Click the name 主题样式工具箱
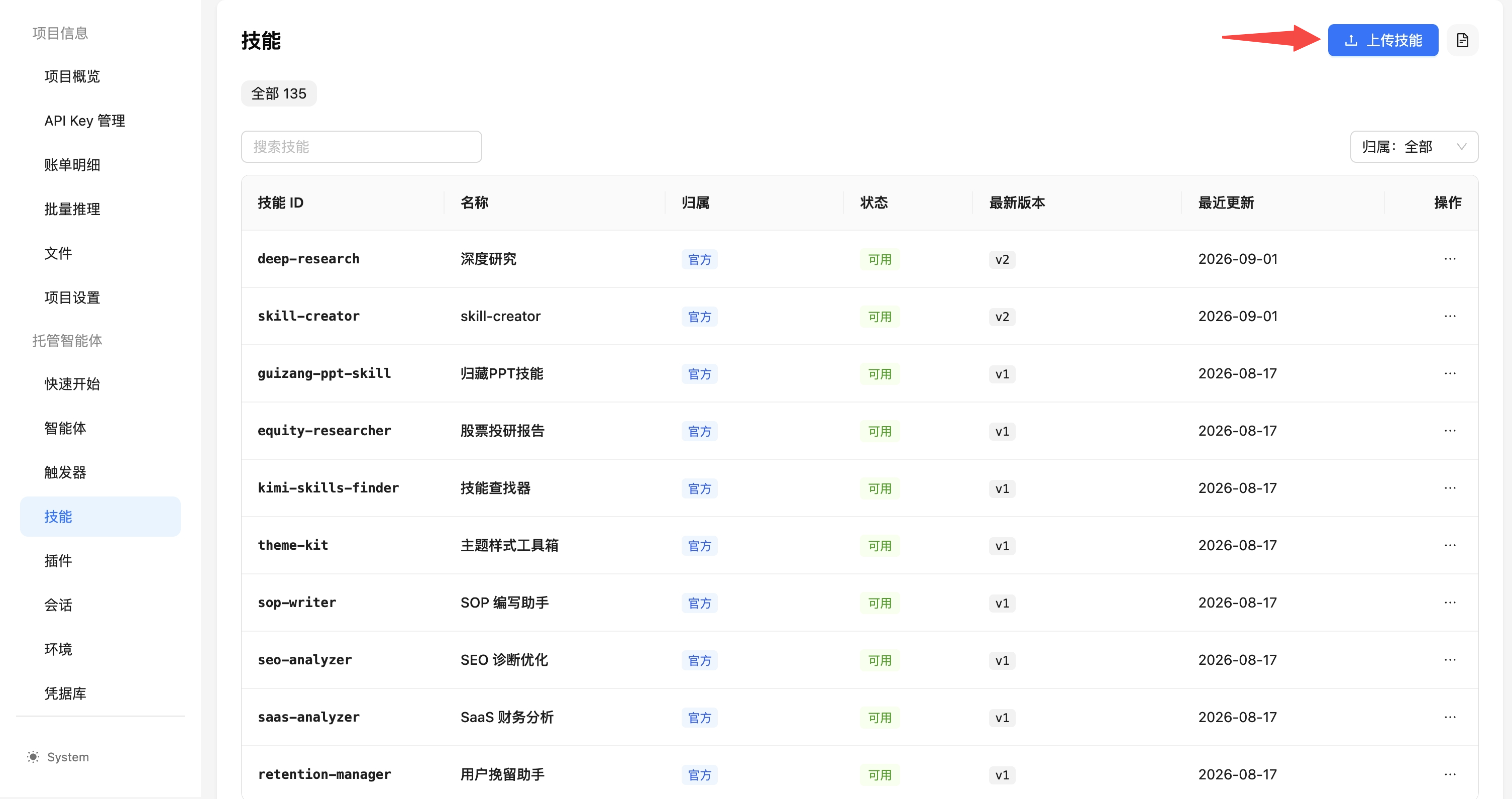This screenshot has height=799, width=1512. coord(509,545)
